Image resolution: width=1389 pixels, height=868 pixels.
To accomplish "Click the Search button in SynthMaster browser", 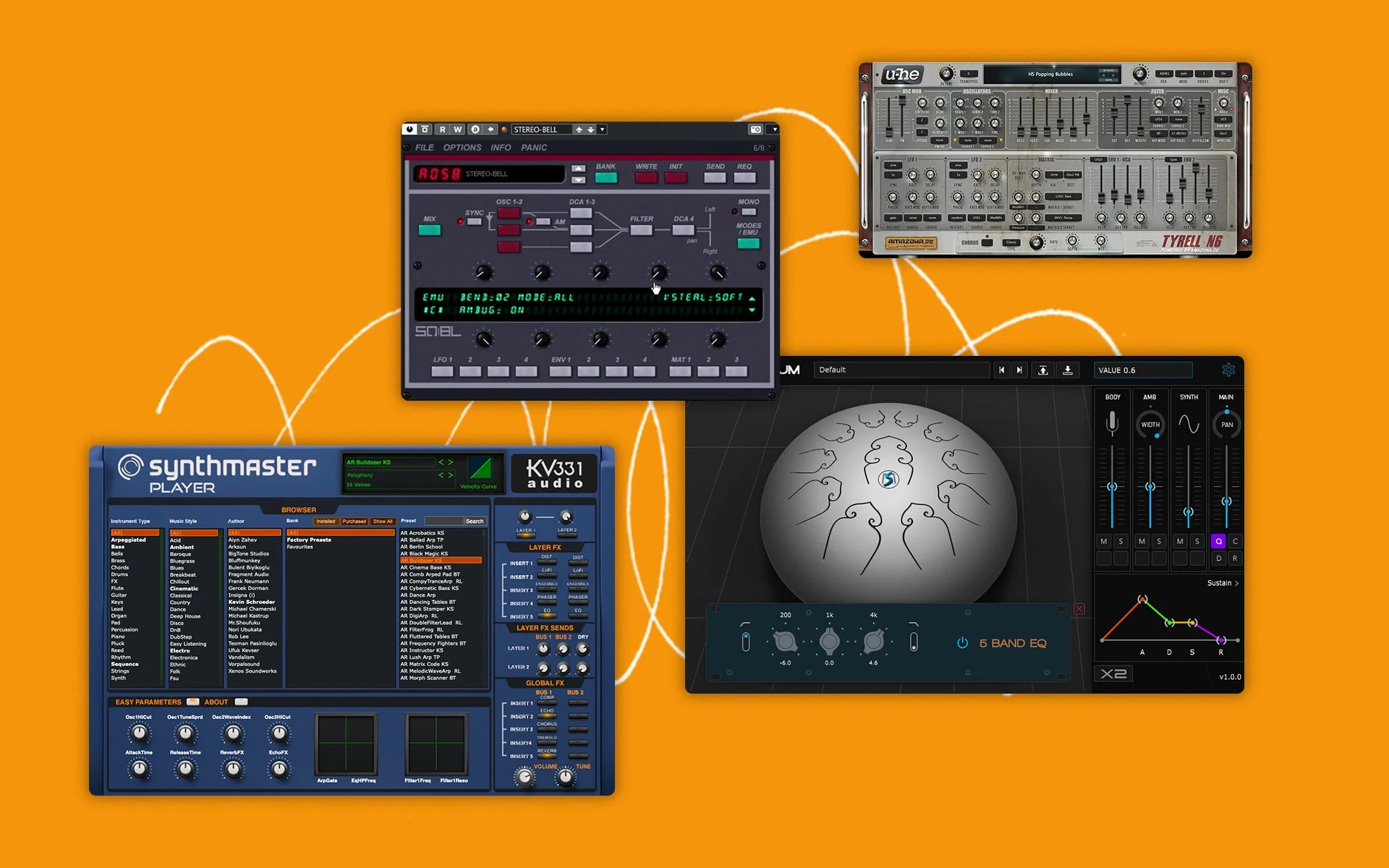I will pos(475,521).
